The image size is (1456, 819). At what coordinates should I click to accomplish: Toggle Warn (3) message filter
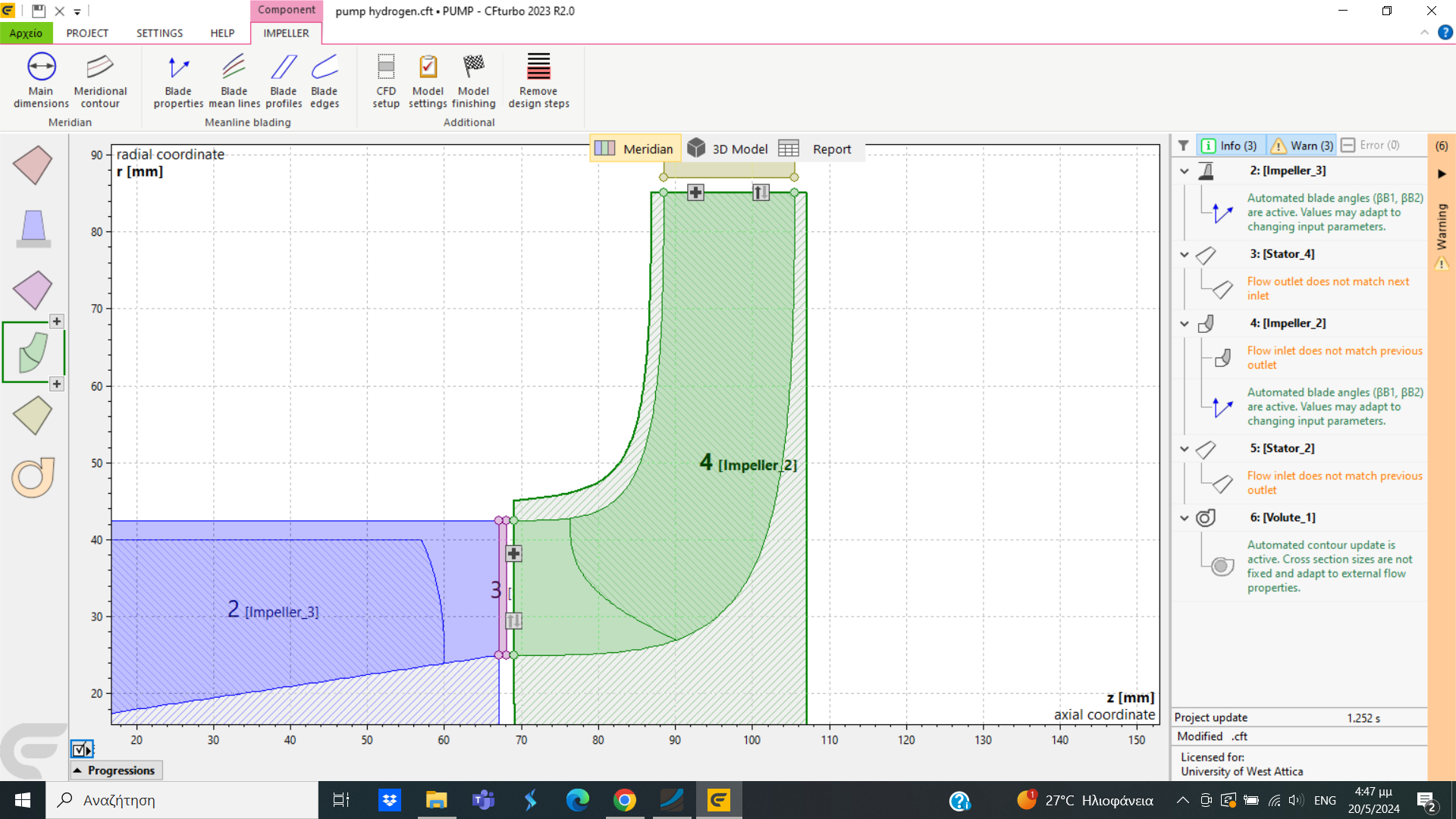pyautogui.click(x=1302, y=146)
